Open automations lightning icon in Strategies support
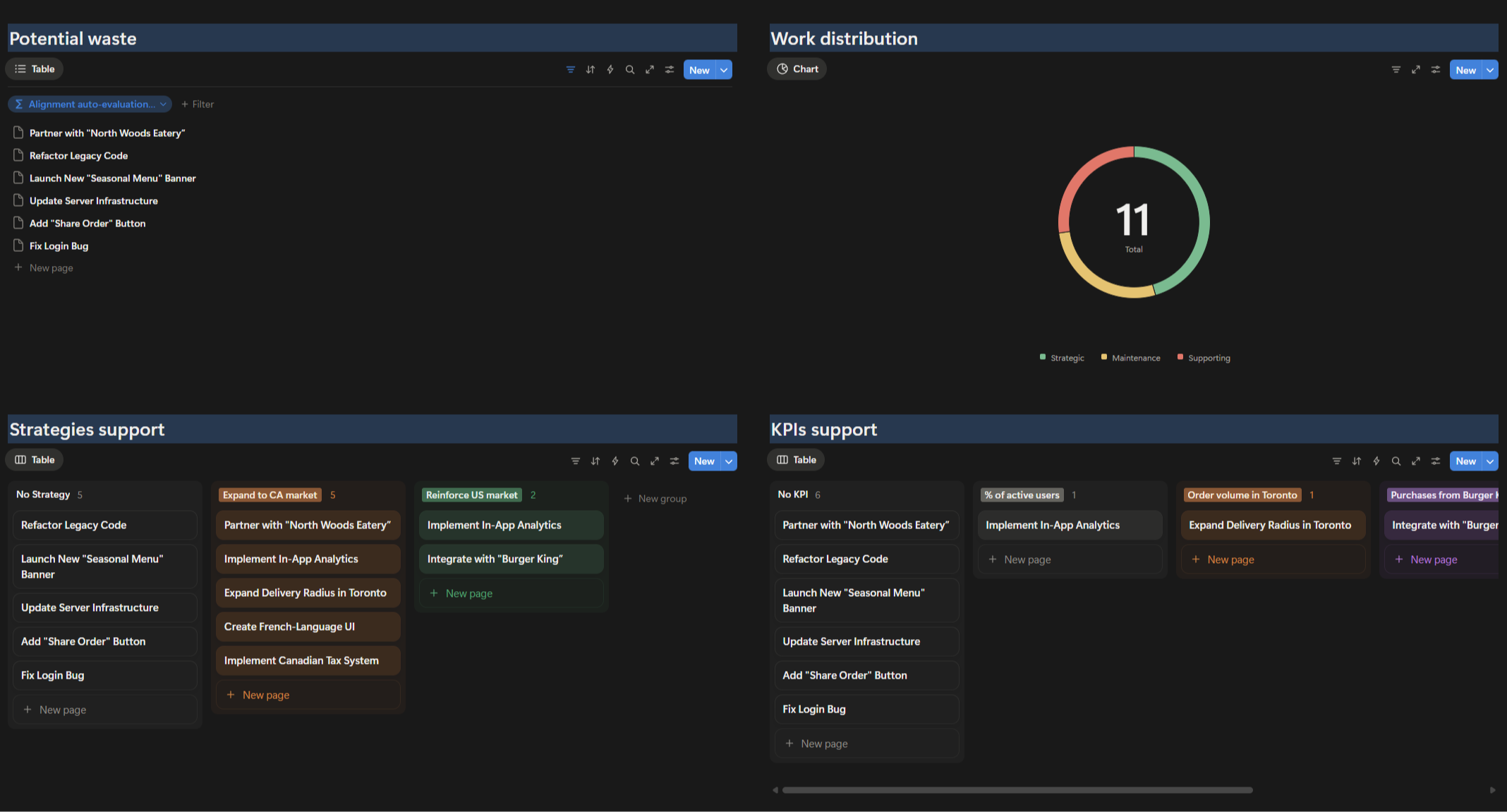This screenshot has width=1507, height=812. pyautogui.click(x=615, y=461)
